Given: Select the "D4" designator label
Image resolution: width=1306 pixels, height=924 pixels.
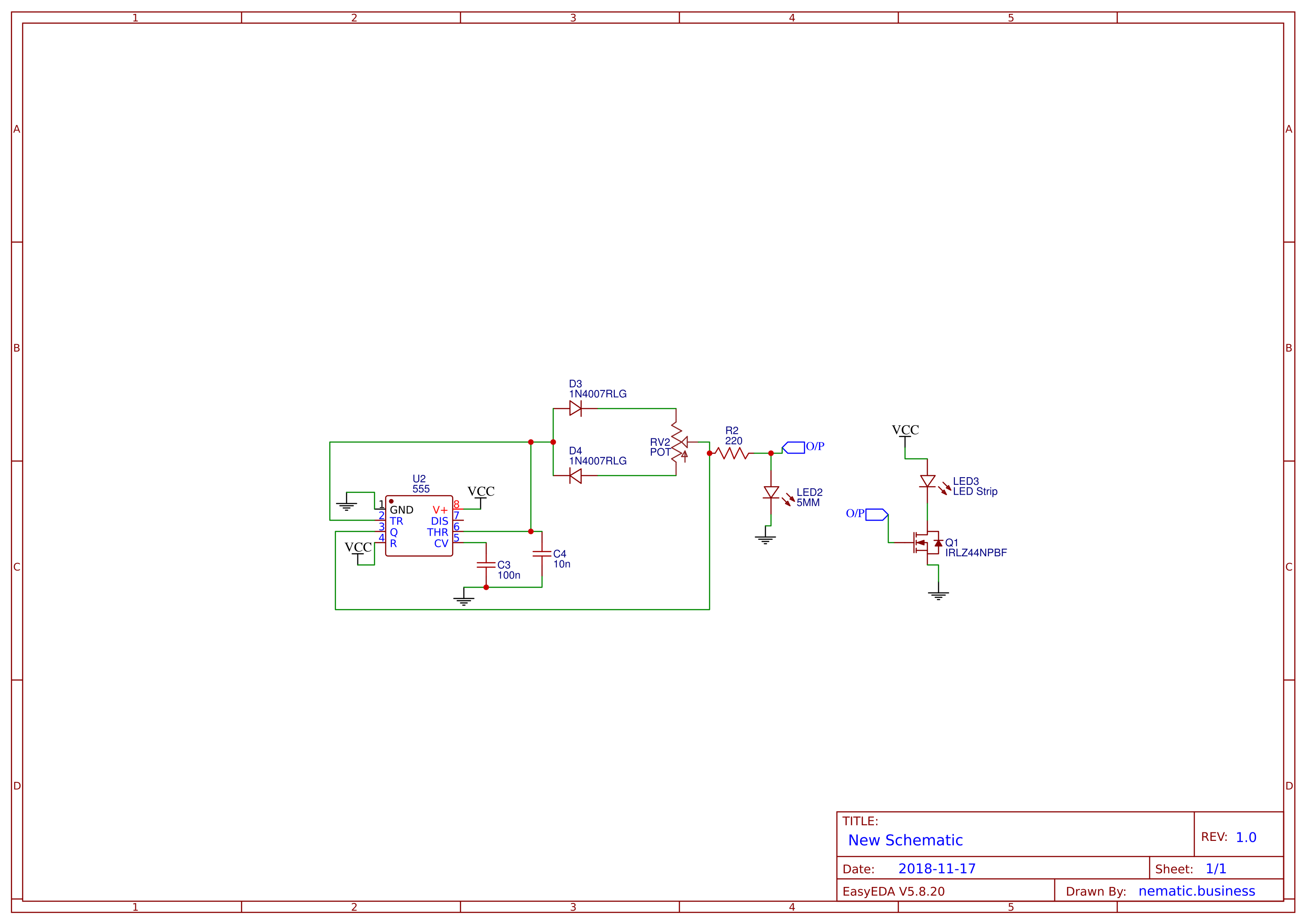Looking at the screenshot, I should pyautogui.click(x=575, y=451).
